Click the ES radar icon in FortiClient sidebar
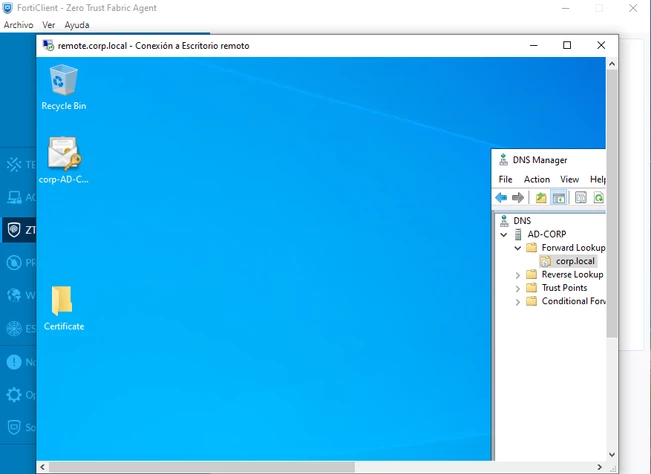 (x=14, y=329)
